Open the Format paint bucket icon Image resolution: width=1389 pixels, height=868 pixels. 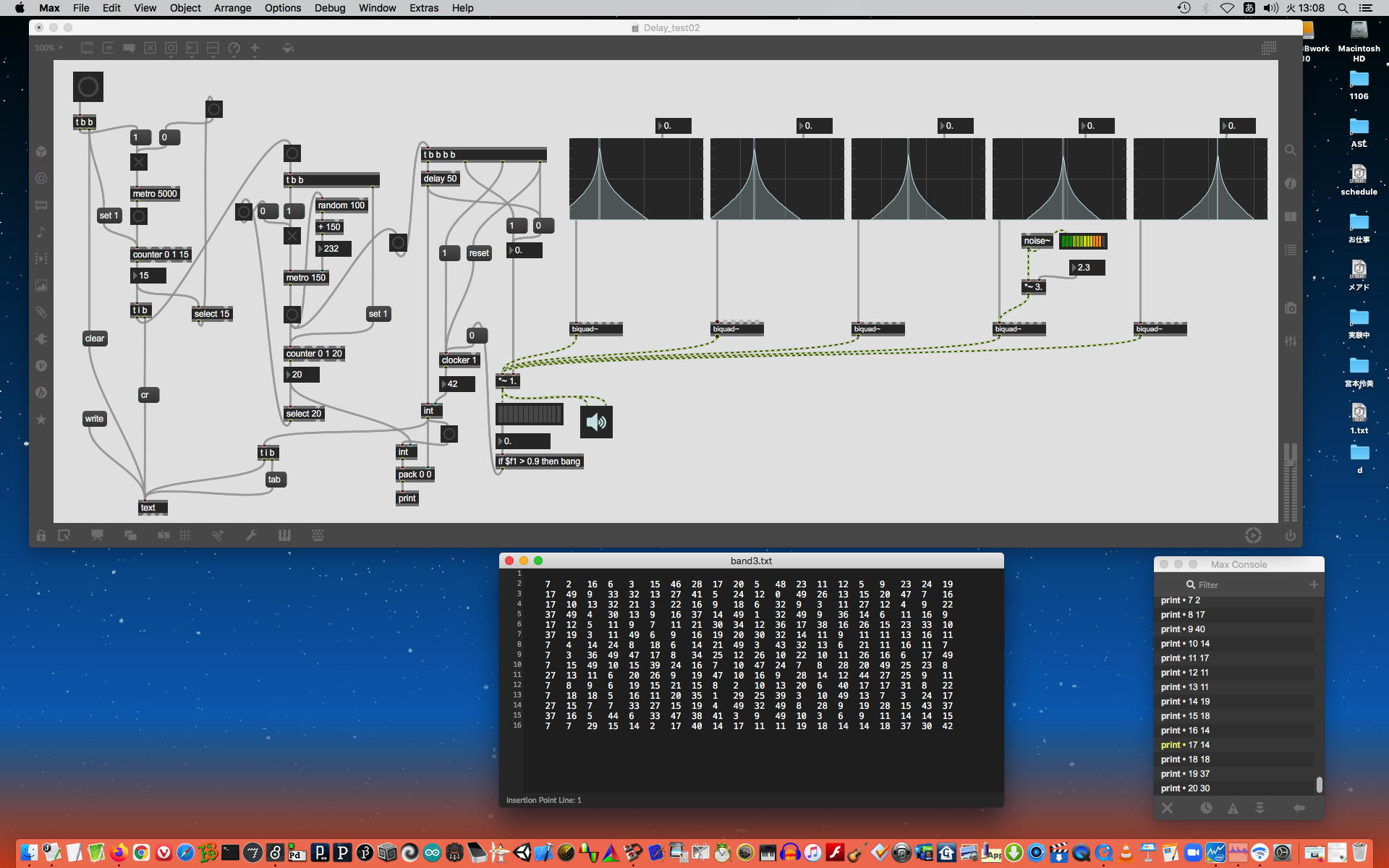pos(288,48)
